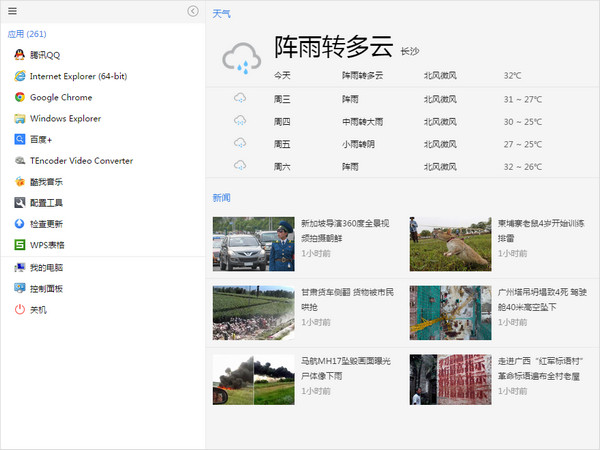600x450 pixels.
Task: Open the hamburger menu icon
Action: pos(12,11)
